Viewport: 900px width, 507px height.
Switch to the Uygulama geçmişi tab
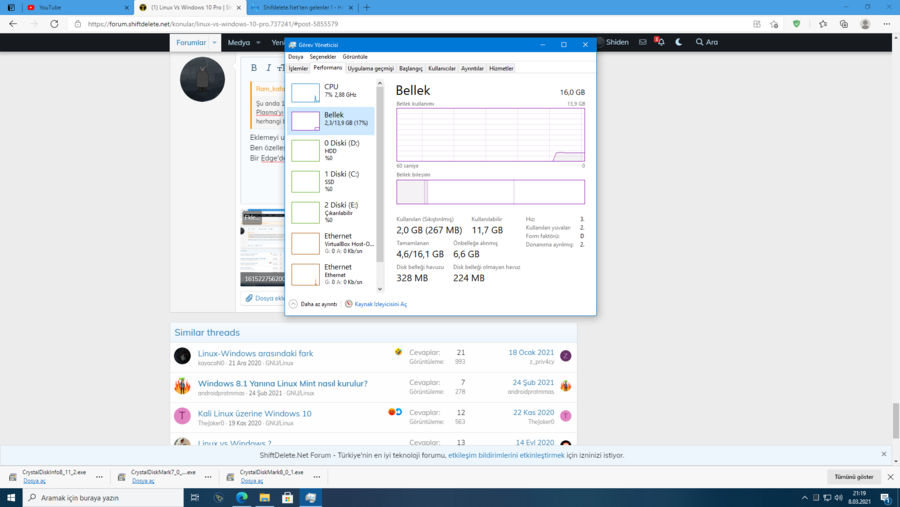pos(370,68)
